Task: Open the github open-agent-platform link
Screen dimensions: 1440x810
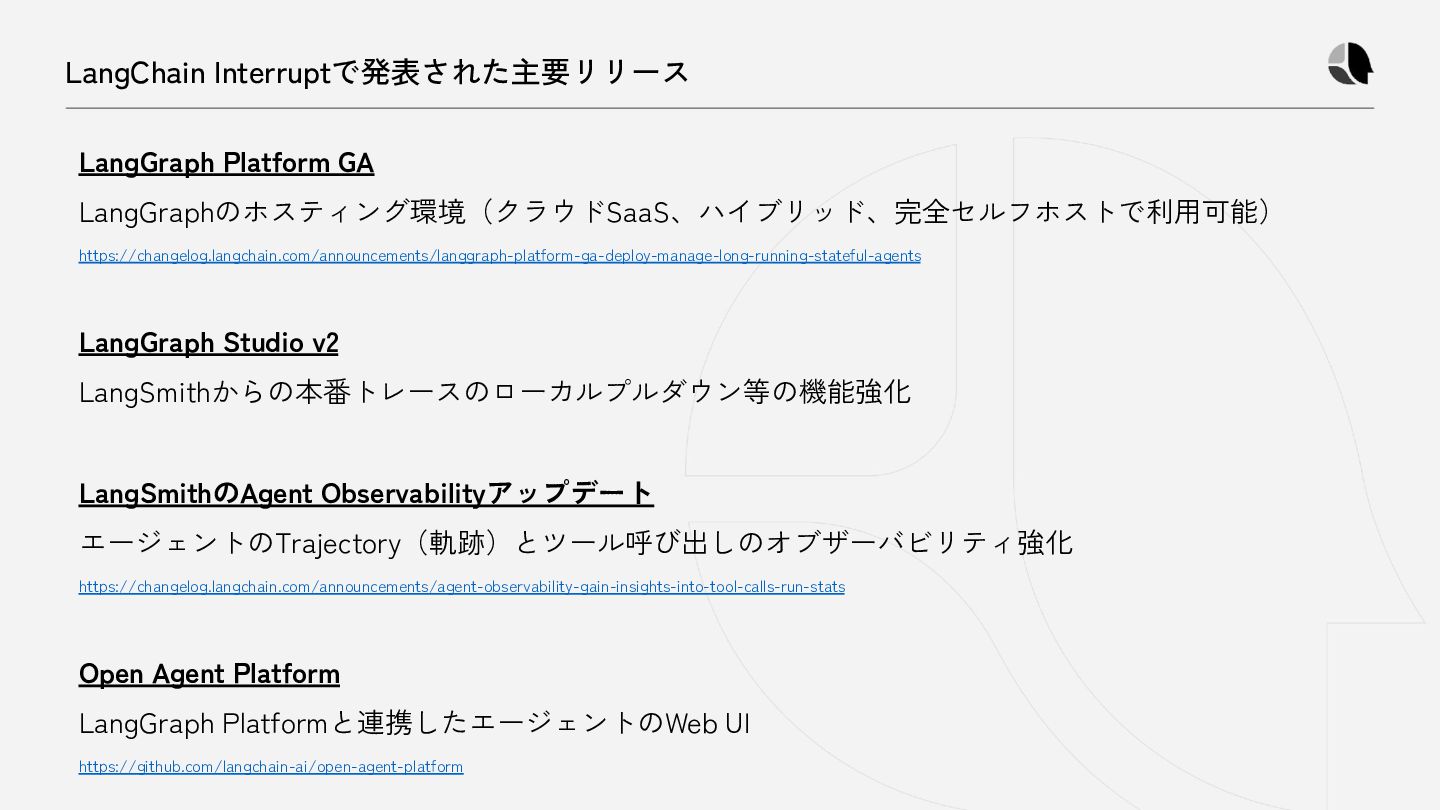Action: pyautogui.click(x=271, y=767)
